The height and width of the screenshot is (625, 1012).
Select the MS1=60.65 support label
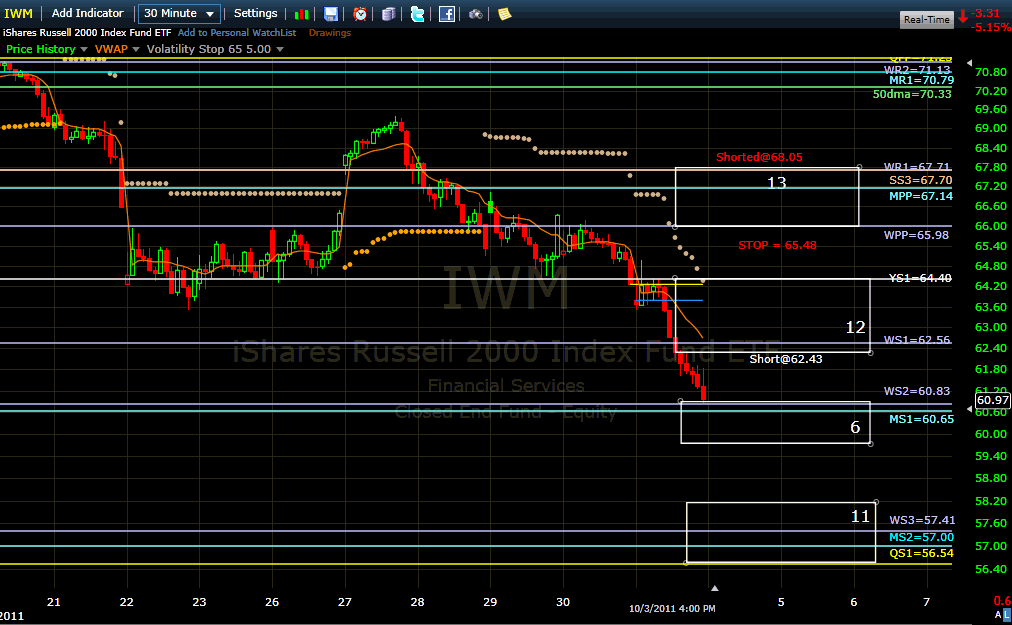(921, 420)
